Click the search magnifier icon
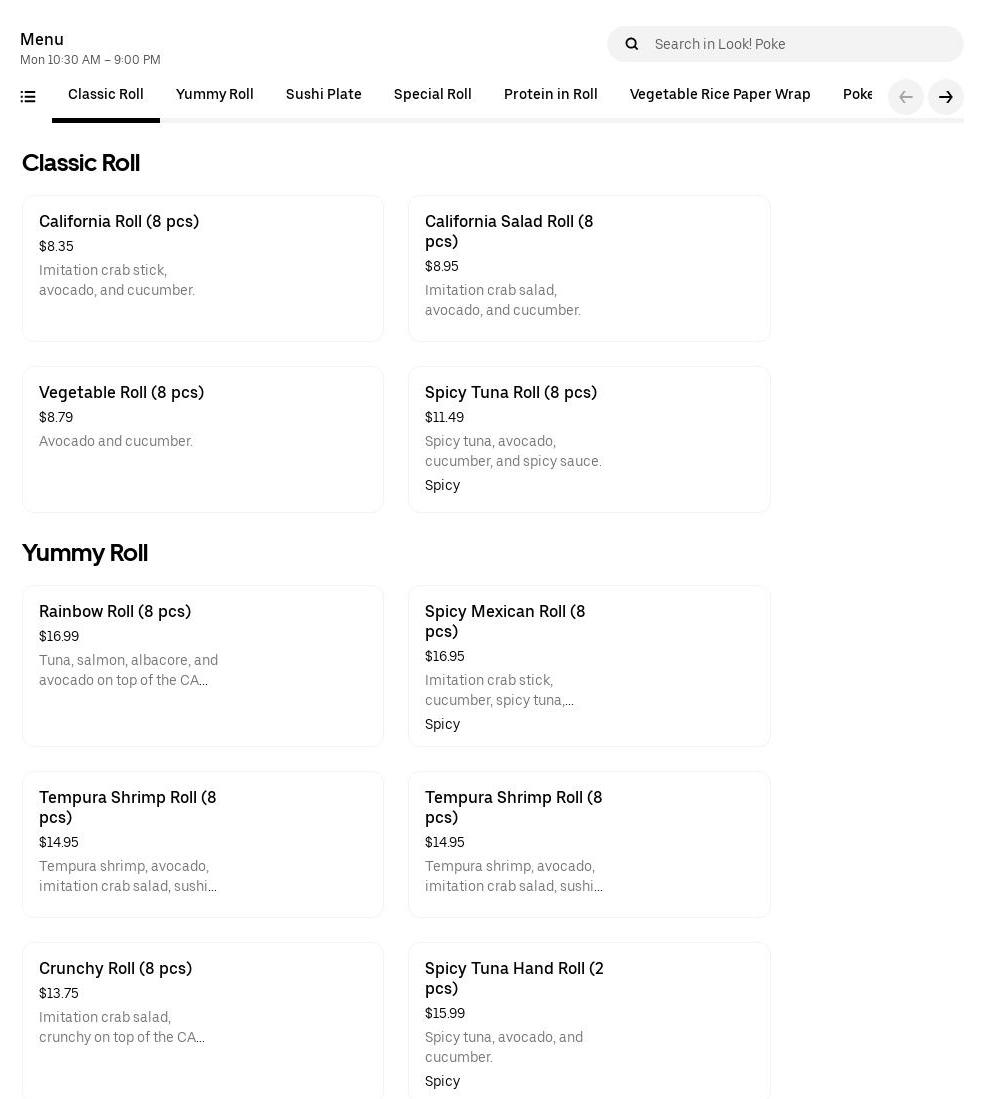The width and height of the screenshot is (984, 1099). (631, 44)
